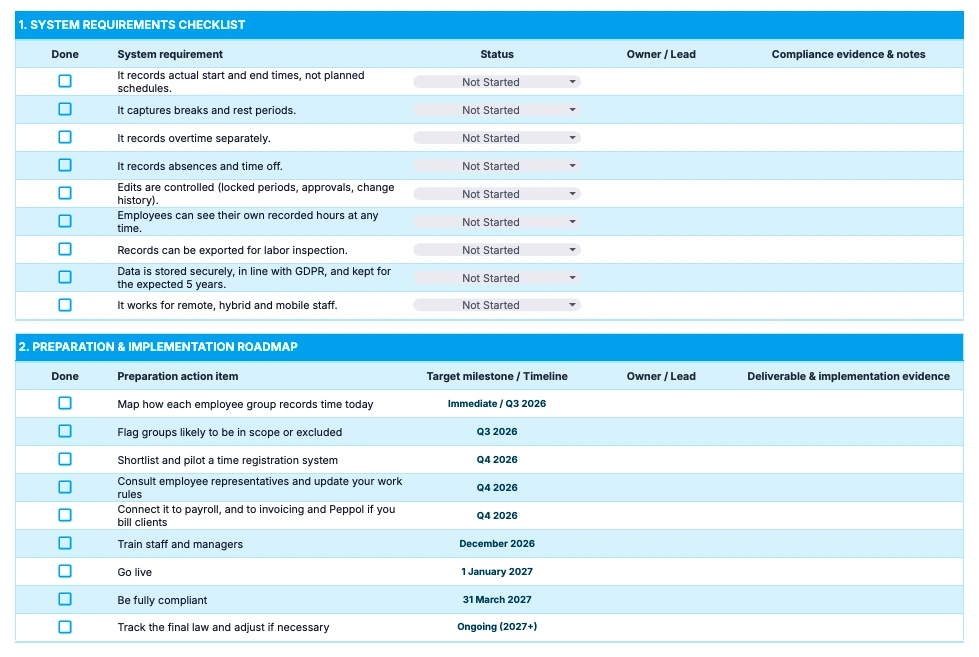
Task: Click 'Preparation action item' header
Action: [x=178, y=377]
